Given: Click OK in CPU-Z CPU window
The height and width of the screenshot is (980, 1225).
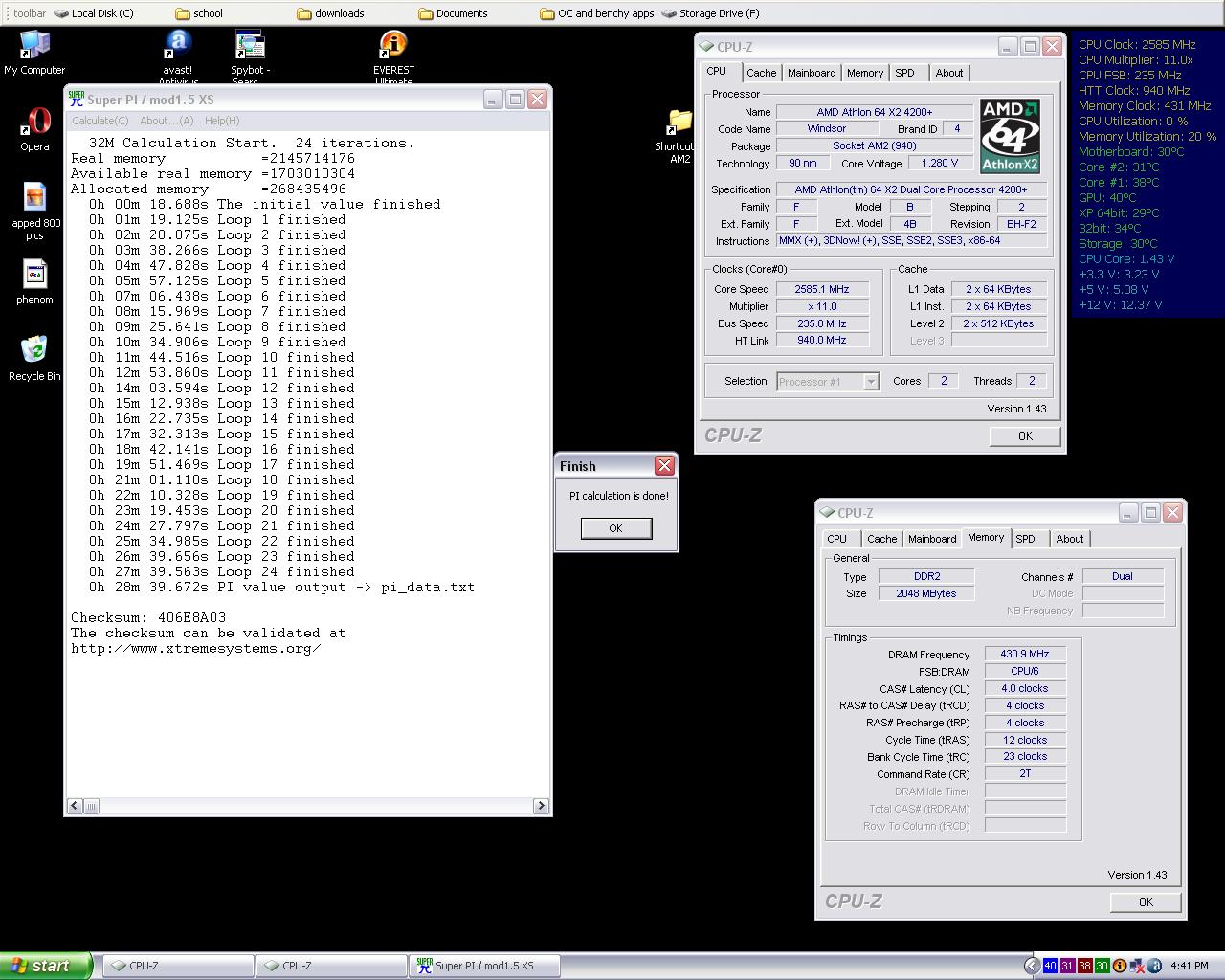Looking at the screenshot, I should [1025, 435].
